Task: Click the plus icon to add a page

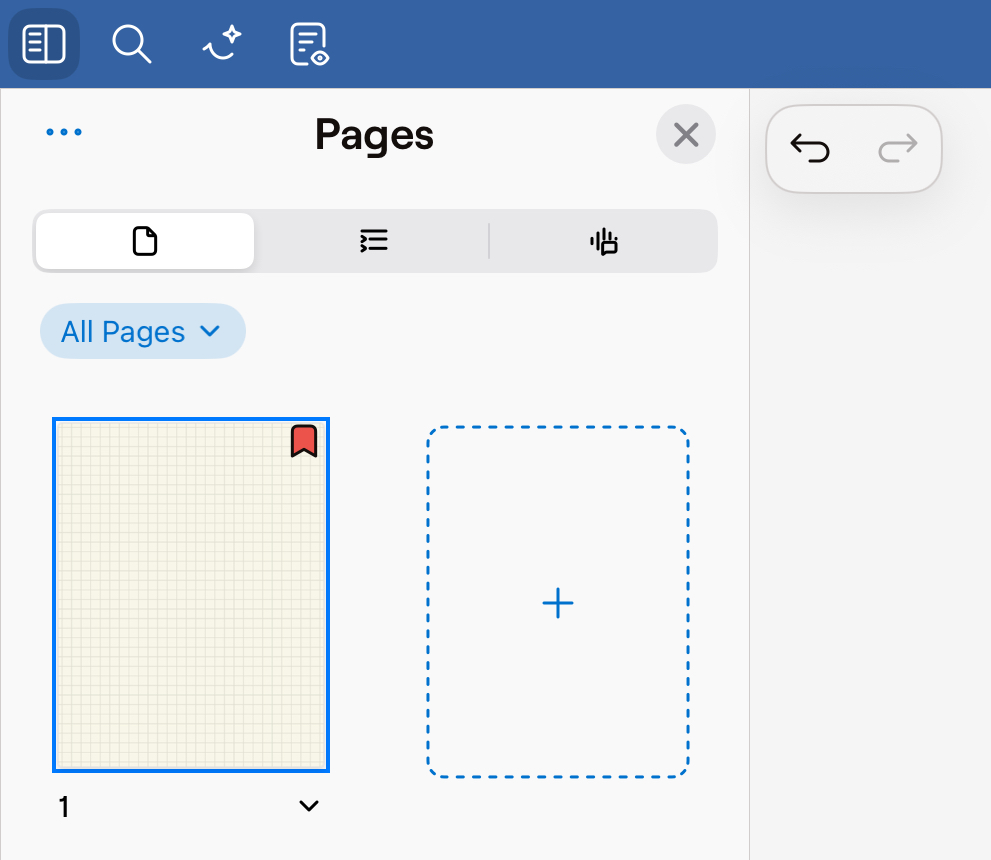Action: [557, 603]
